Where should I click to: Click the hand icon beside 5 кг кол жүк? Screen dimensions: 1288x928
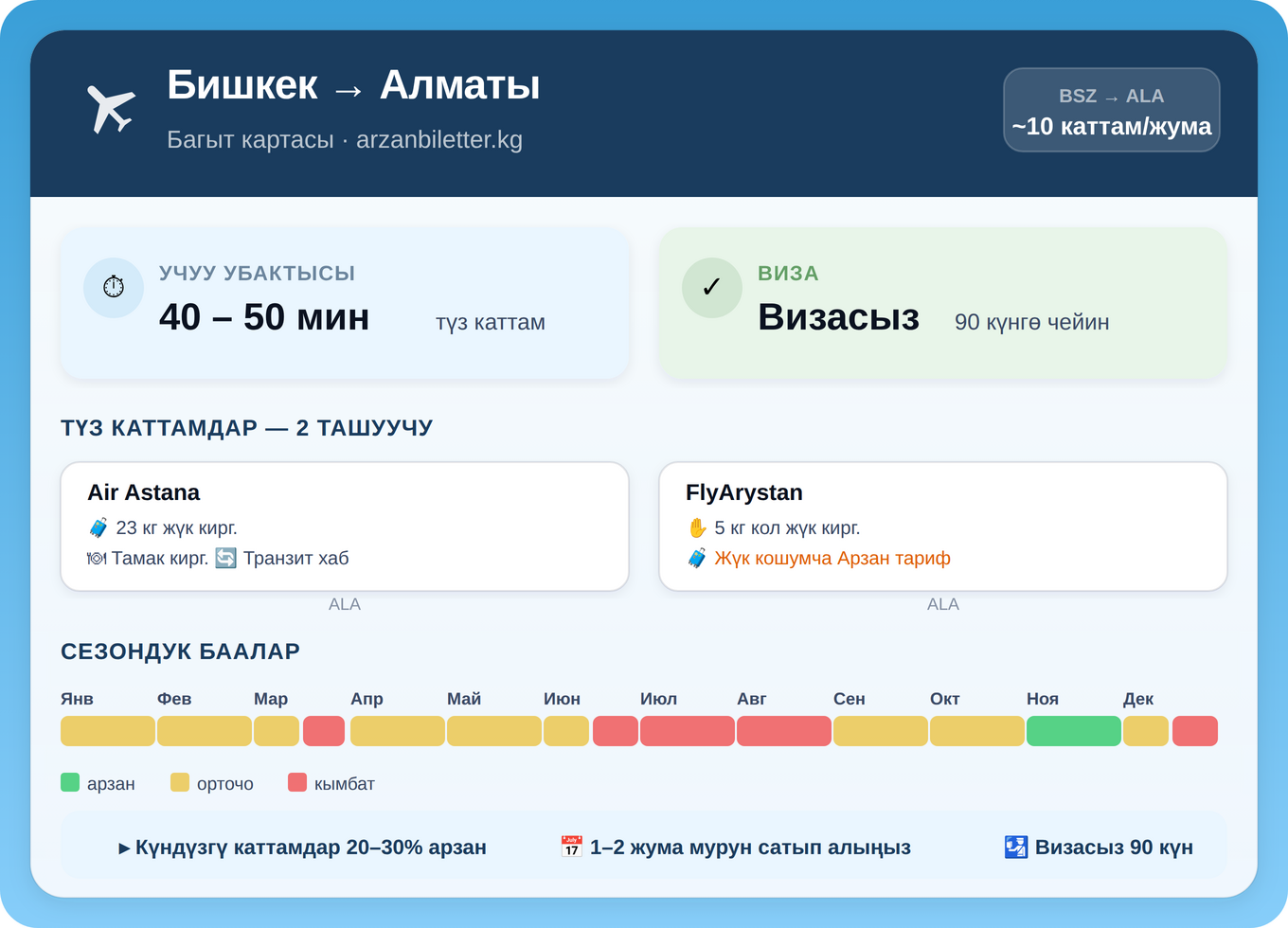tap(698, 527)
